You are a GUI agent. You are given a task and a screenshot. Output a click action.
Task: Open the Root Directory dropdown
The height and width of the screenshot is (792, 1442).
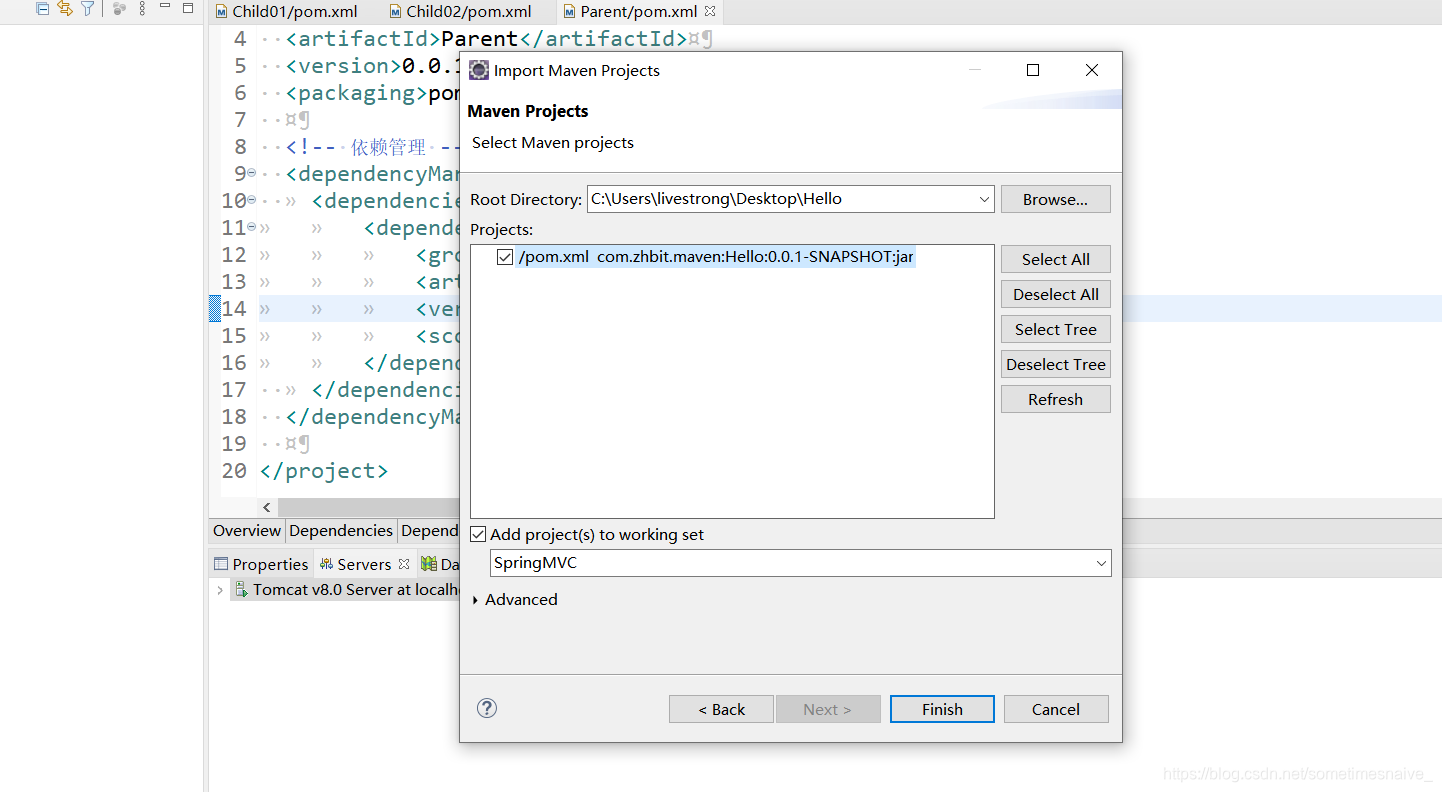point(985,199)
